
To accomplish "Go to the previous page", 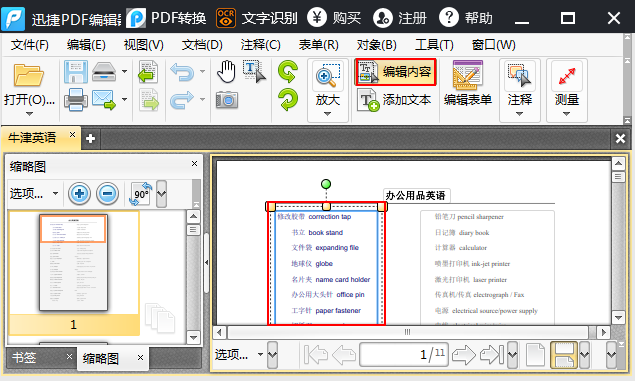I will [344, 355].
